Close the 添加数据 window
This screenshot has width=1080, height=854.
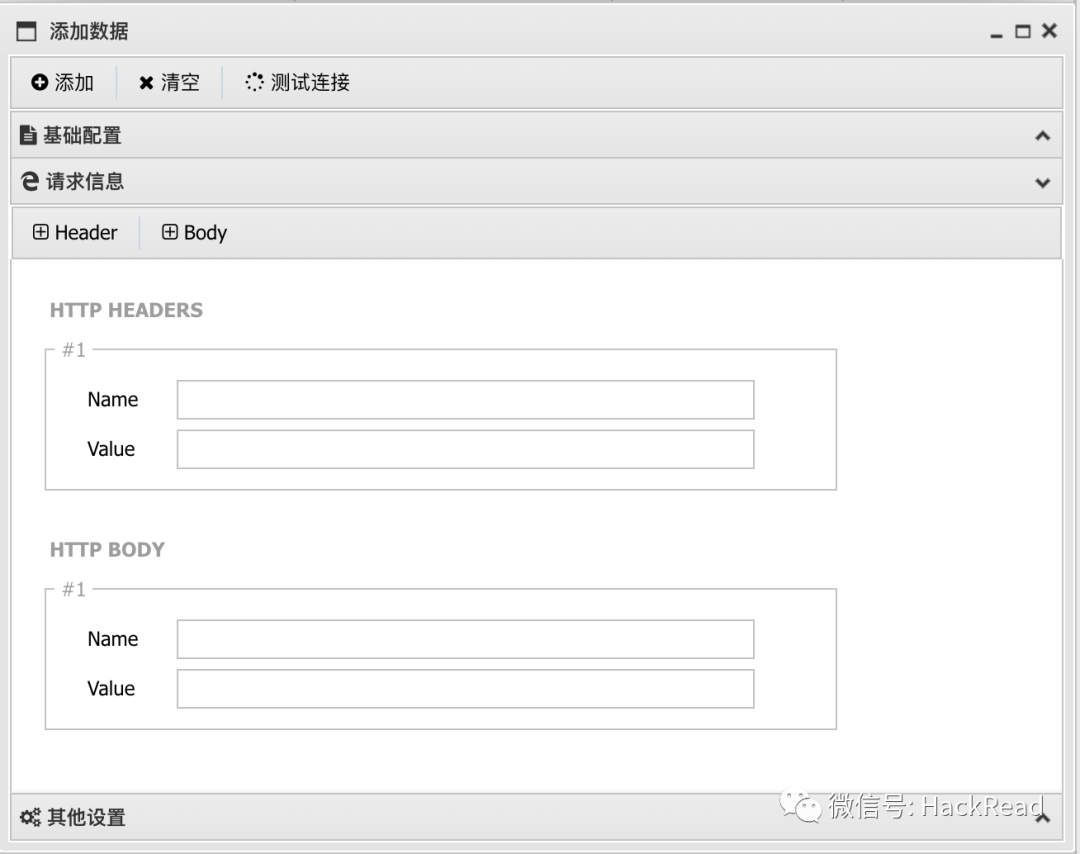tap(1049, 31)
